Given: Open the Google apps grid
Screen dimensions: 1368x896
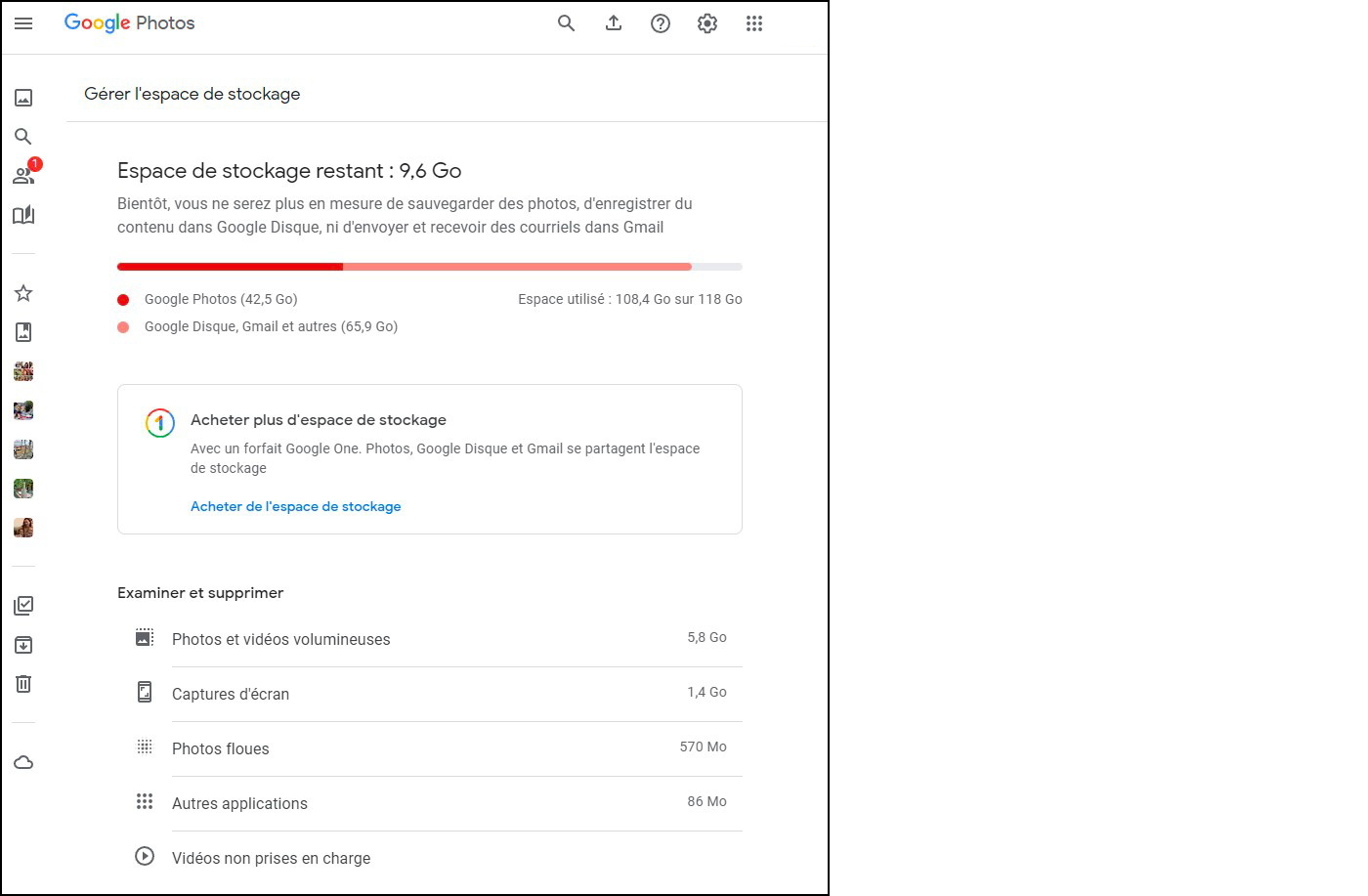Looking at the screenshot, I should [x=754, y=23].
